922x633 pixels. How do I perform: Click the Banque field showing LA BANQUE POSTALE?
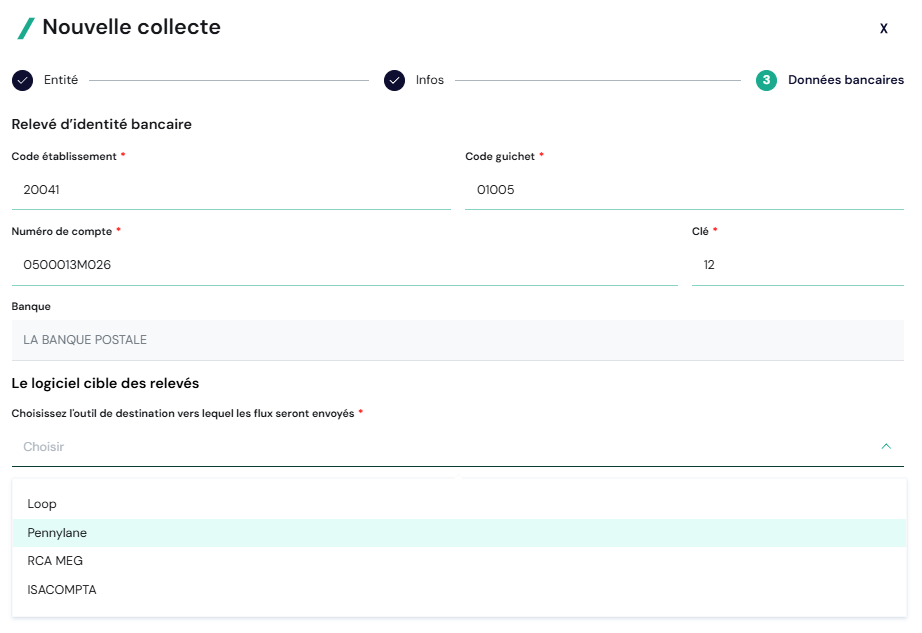pos(457,340)
